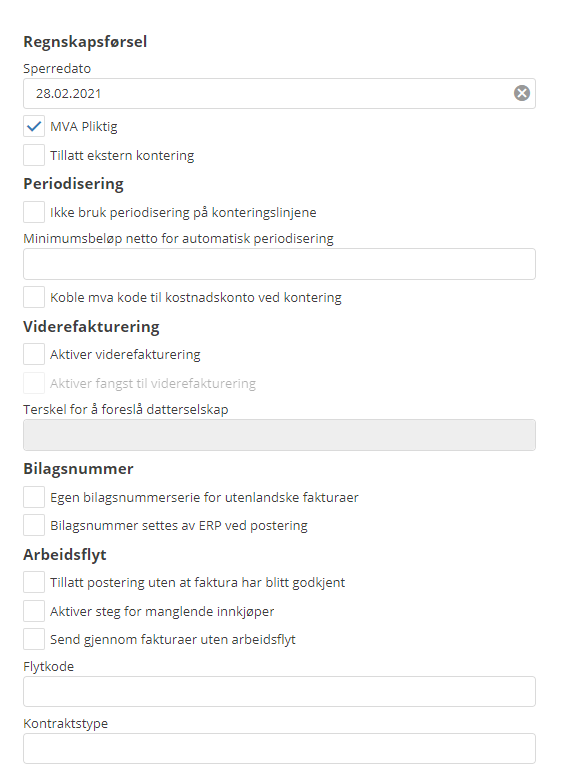The height and width of the screenshot is (784, 568).
Task: Click into the Kontraktstype input field
Action: (279, 748)
